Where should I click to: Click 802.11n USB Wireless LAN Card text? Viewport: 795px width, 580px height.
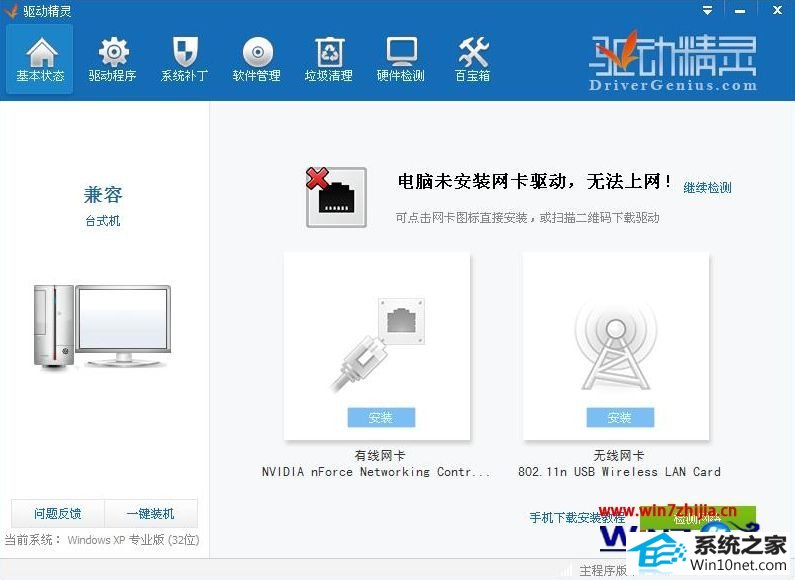[619, 472]
